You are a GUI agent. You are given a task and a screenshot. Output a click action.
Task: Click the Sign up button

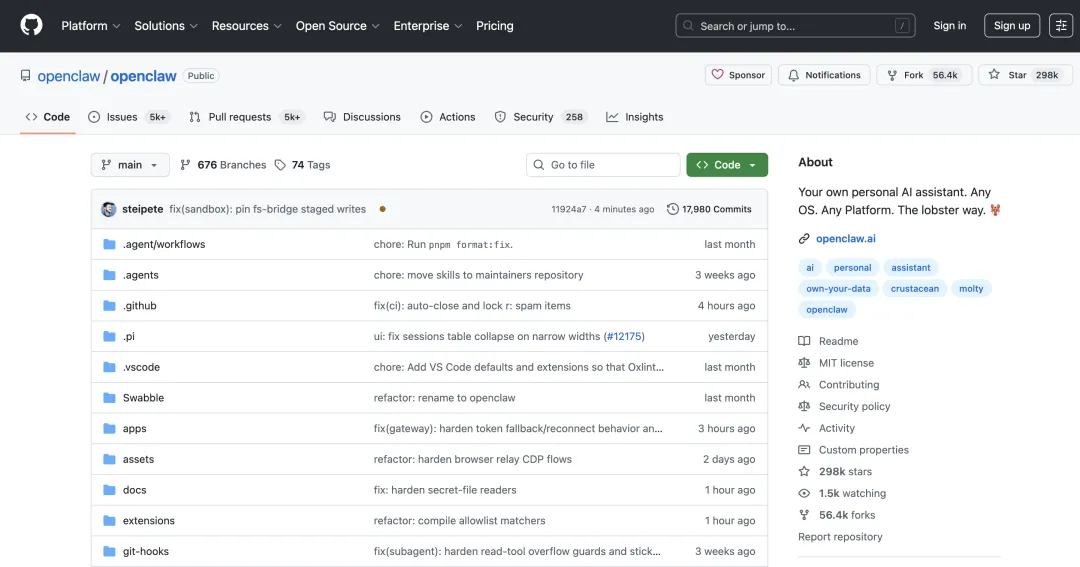click(1012, 26)
